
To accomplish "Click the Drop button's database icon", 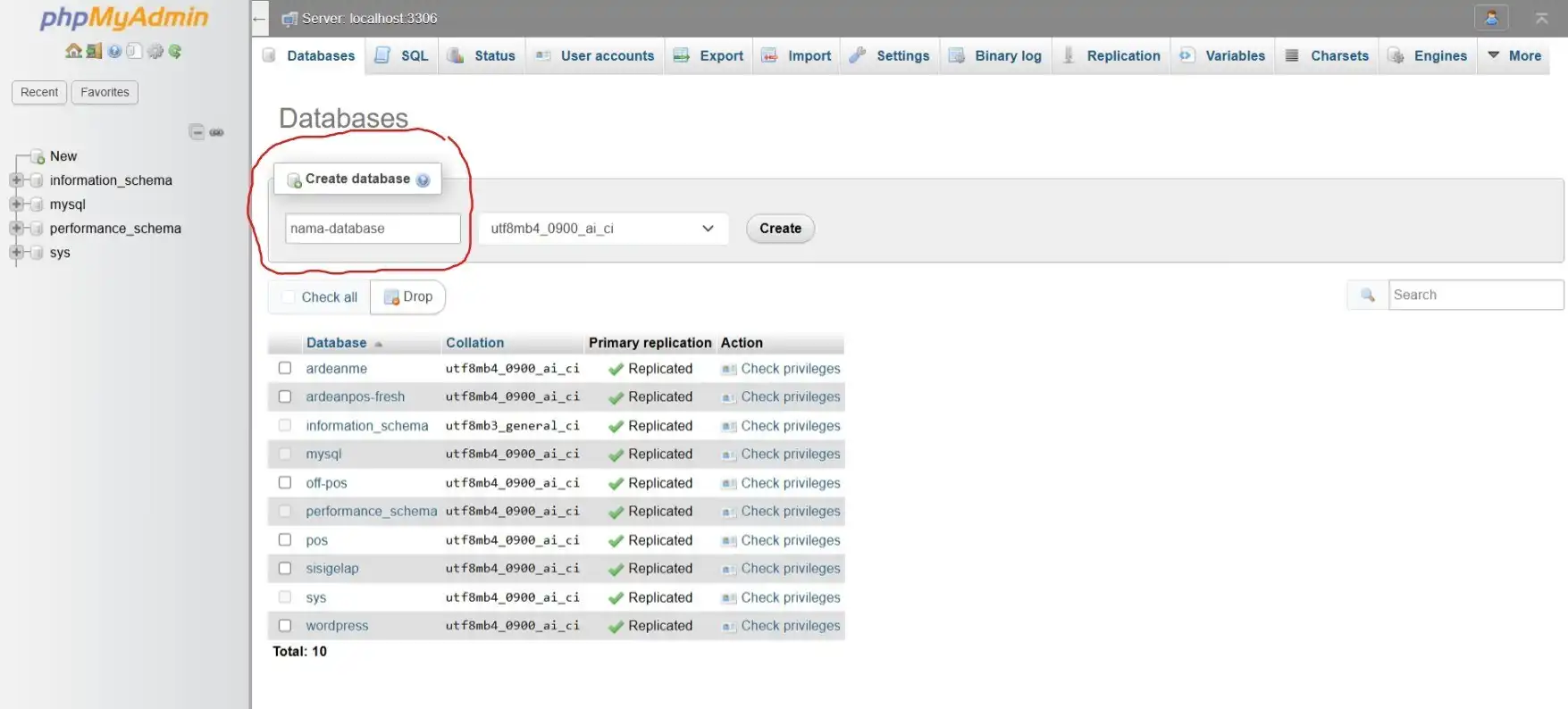I will click(391, 297).
